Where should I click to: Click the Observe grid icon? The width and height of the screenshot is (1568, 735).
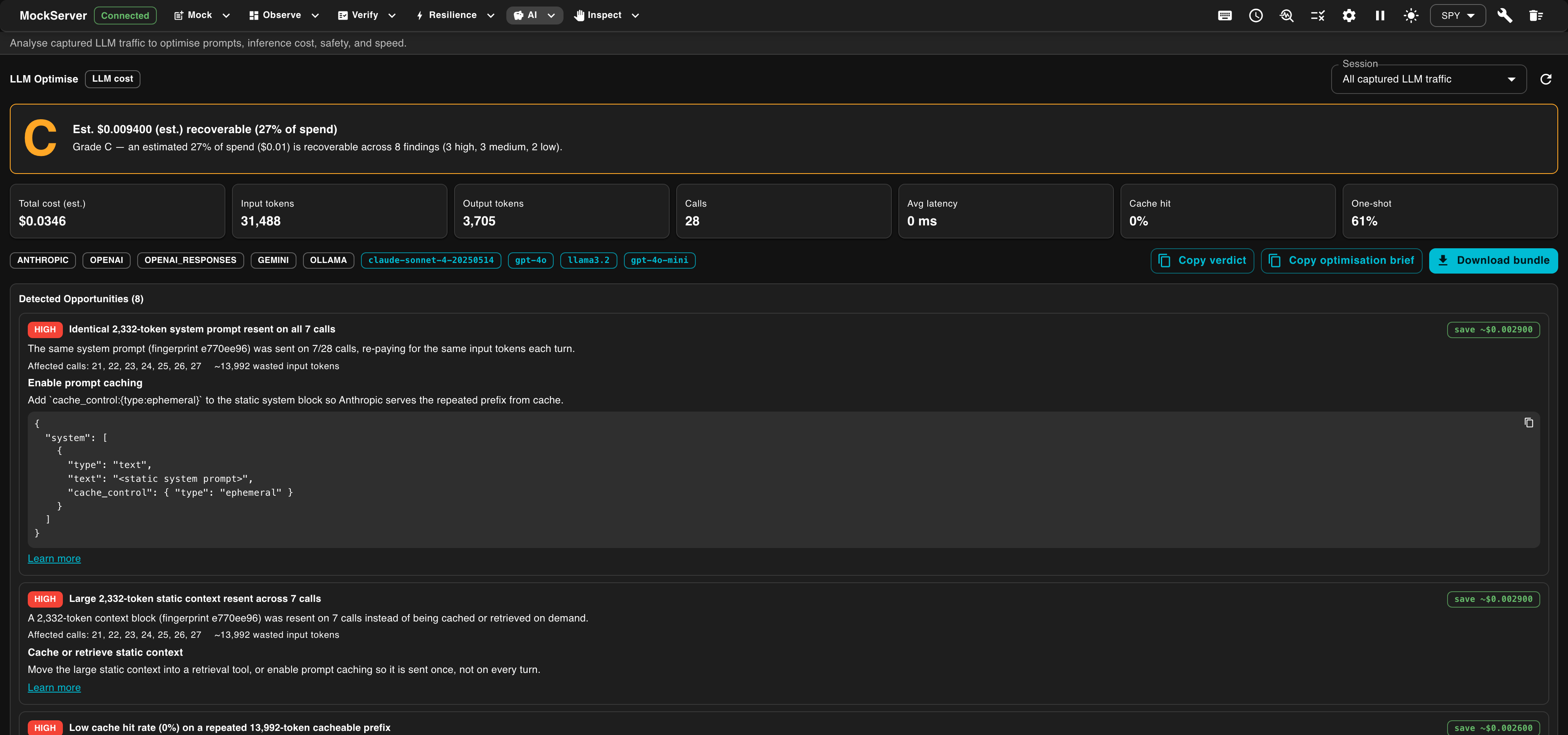click(x=254, y=16)
